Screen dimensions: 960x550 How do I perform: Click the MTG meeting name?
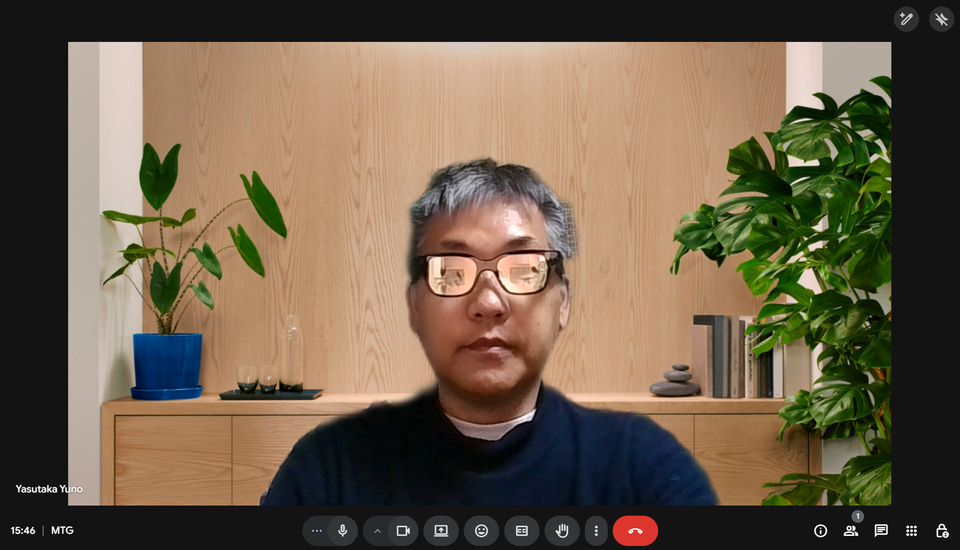(62, 530)
